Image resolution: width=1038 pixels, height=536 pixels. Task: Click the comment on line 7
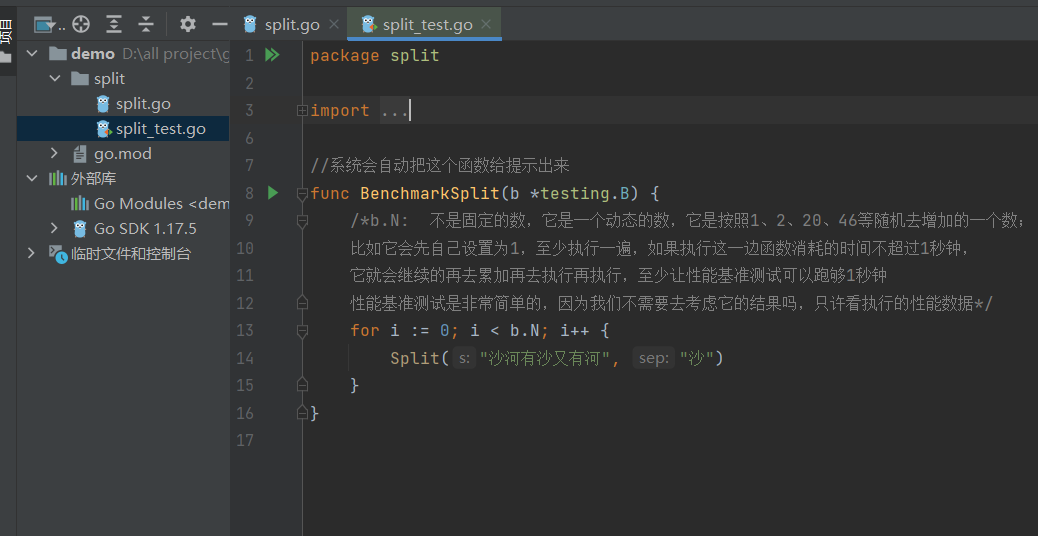[440, 165]
